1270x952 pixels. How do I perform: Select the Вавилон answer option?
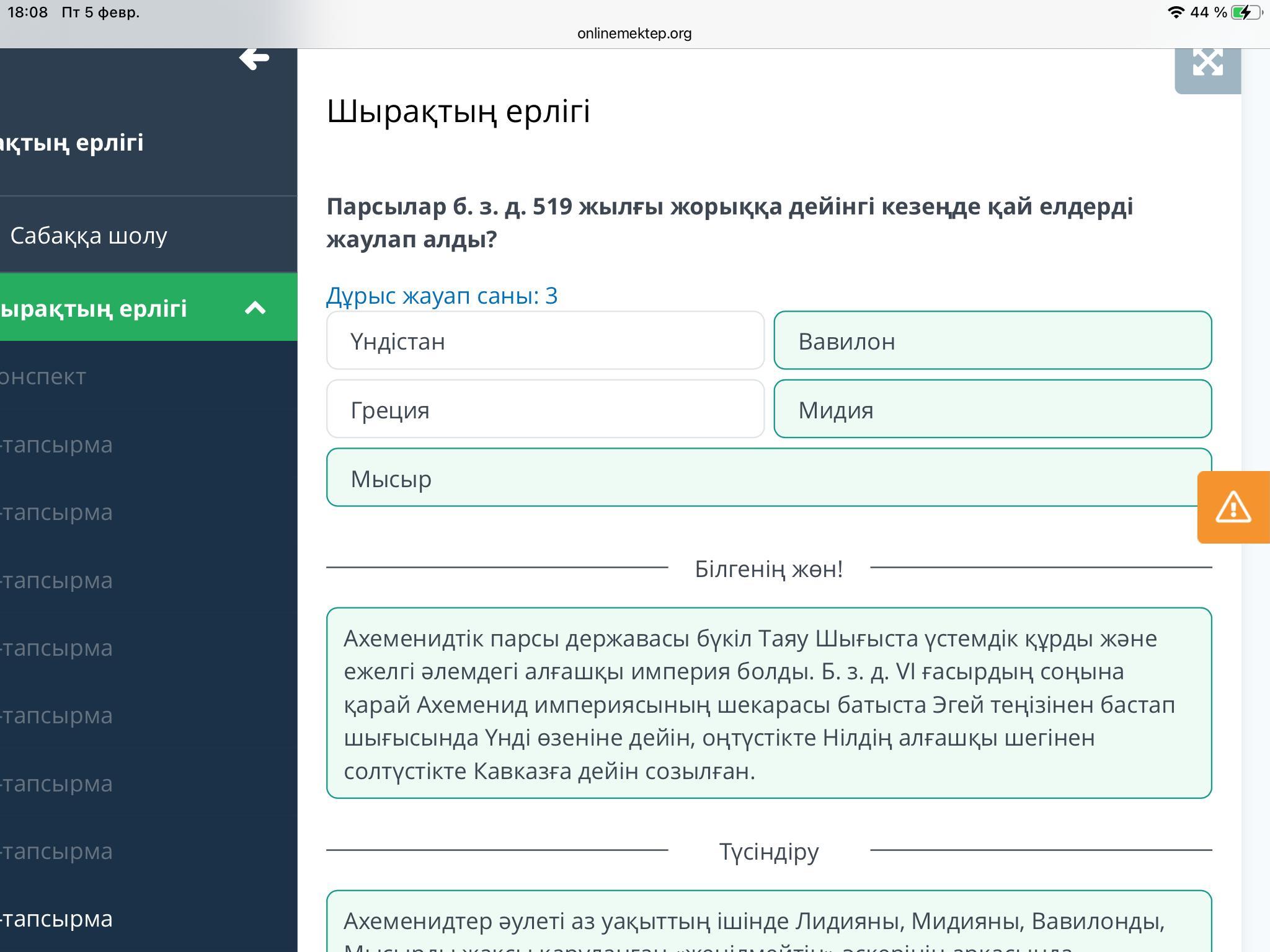[x=992, y=341]
